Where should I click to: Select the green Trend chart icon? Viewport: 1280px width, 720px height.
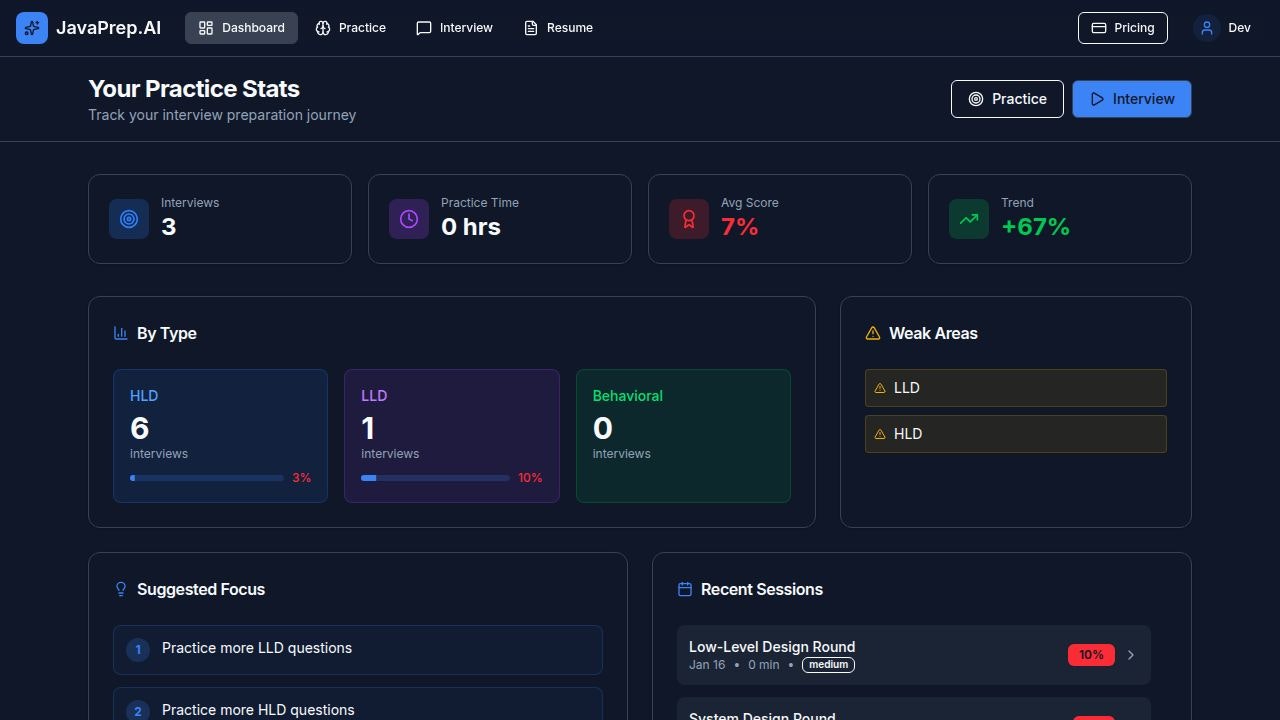point(968,218)
